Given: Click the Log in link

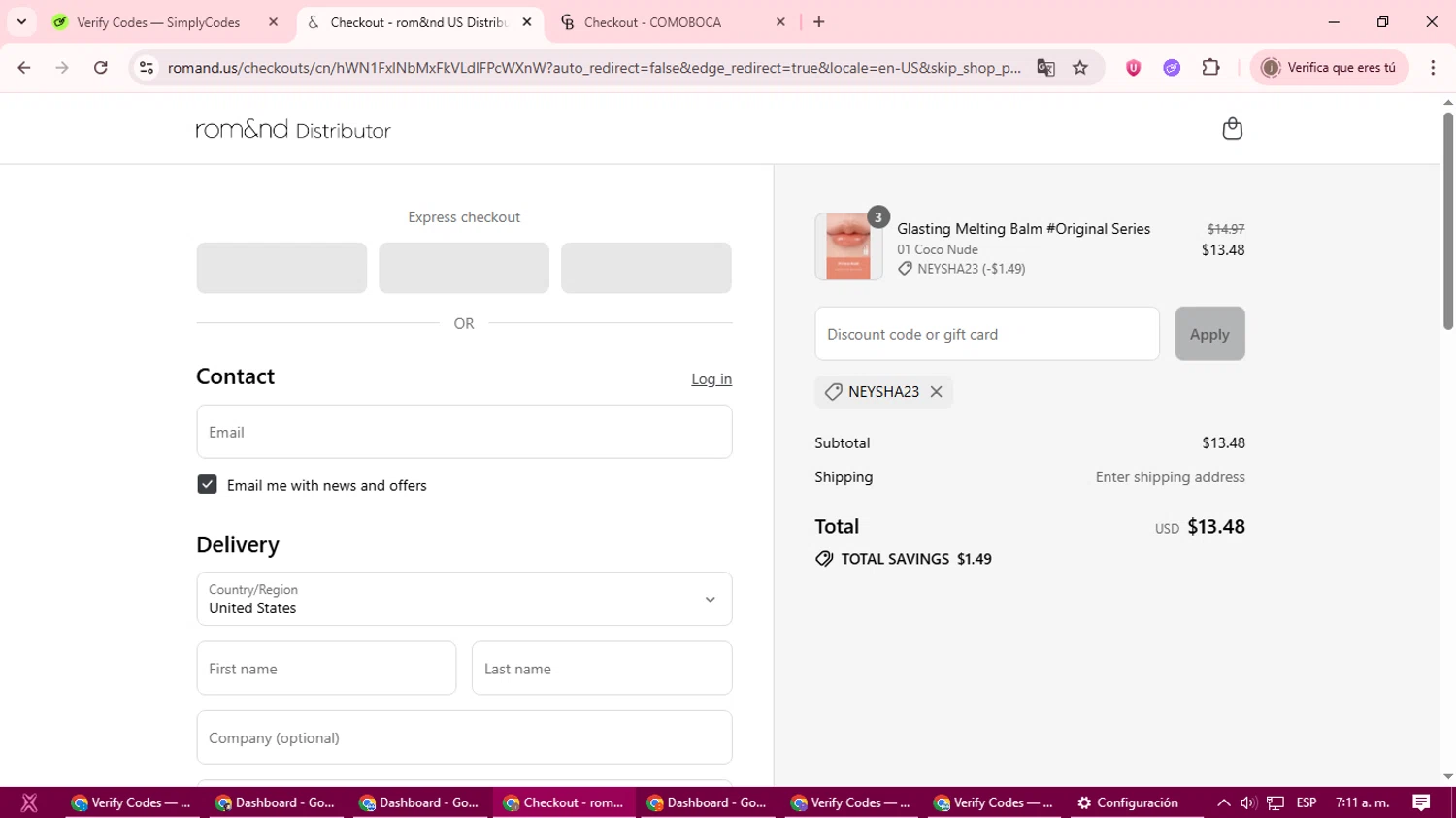Looking at the screenshot, I should pos(711,379).
